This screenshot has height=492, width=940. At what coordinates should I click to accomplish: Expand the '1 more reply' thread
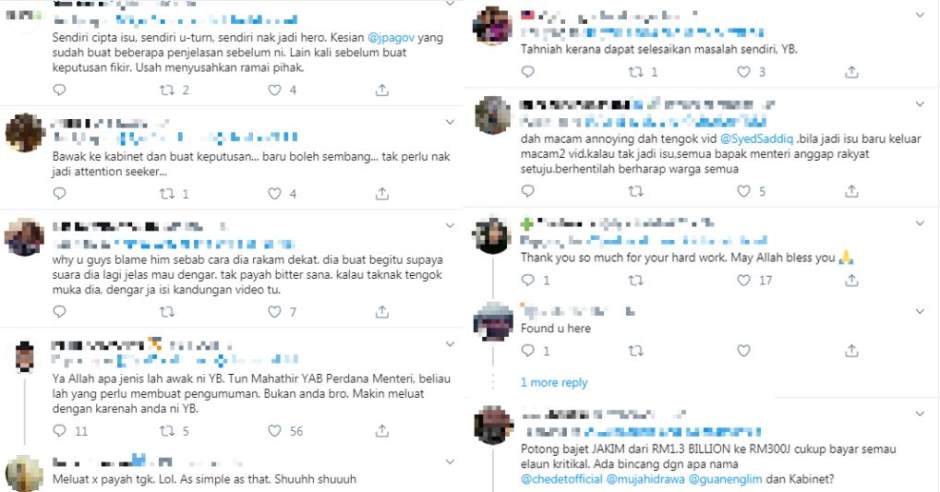(554, 382)
